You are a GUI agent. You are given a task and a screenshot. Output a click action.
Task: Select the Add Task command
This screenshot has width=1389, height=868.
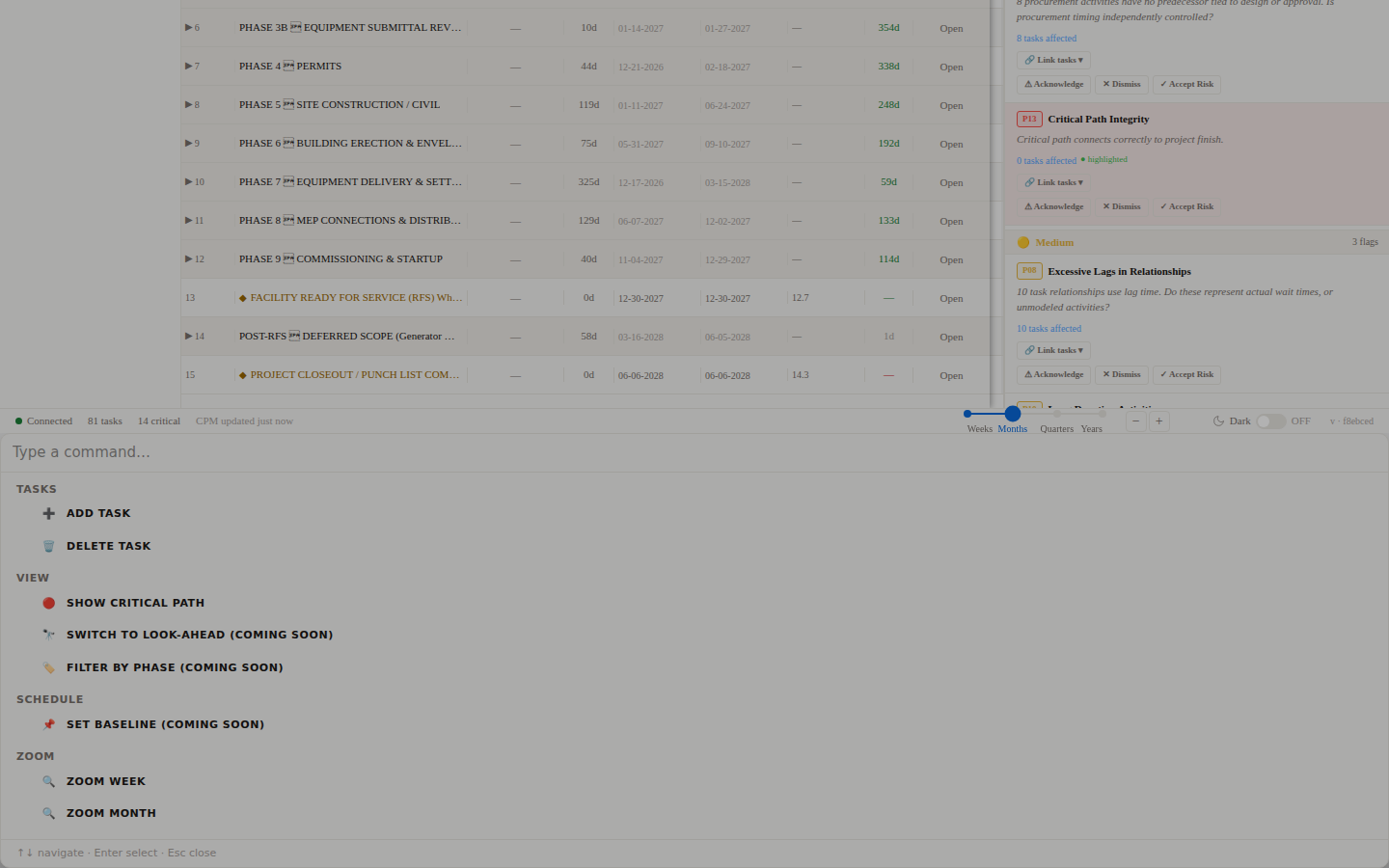(x=694, y=514)
